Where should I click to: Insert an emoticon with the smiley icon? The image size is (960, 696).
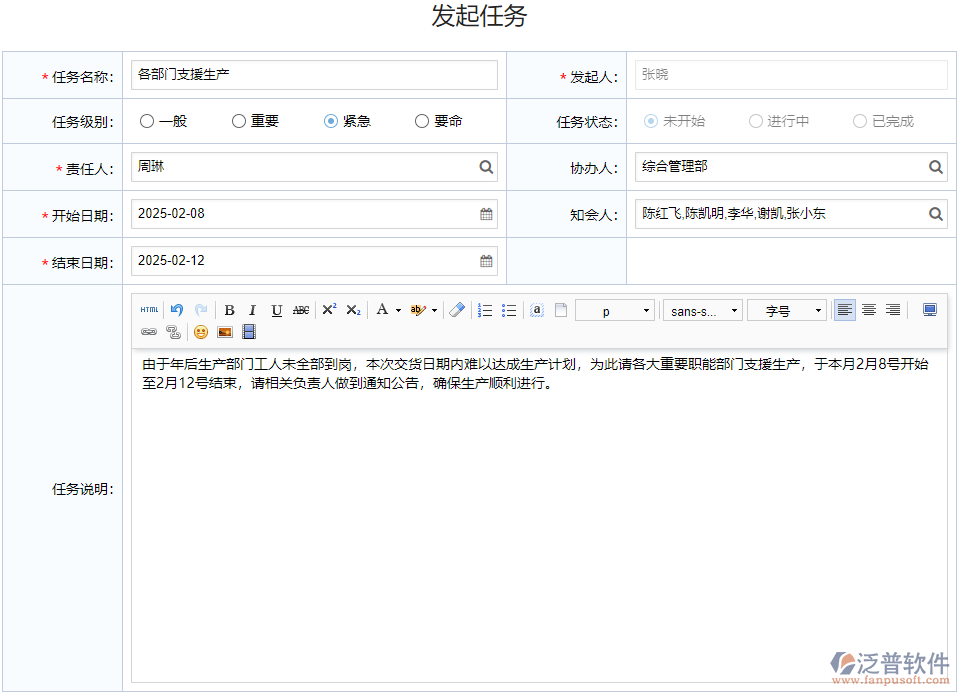(201, 332)
